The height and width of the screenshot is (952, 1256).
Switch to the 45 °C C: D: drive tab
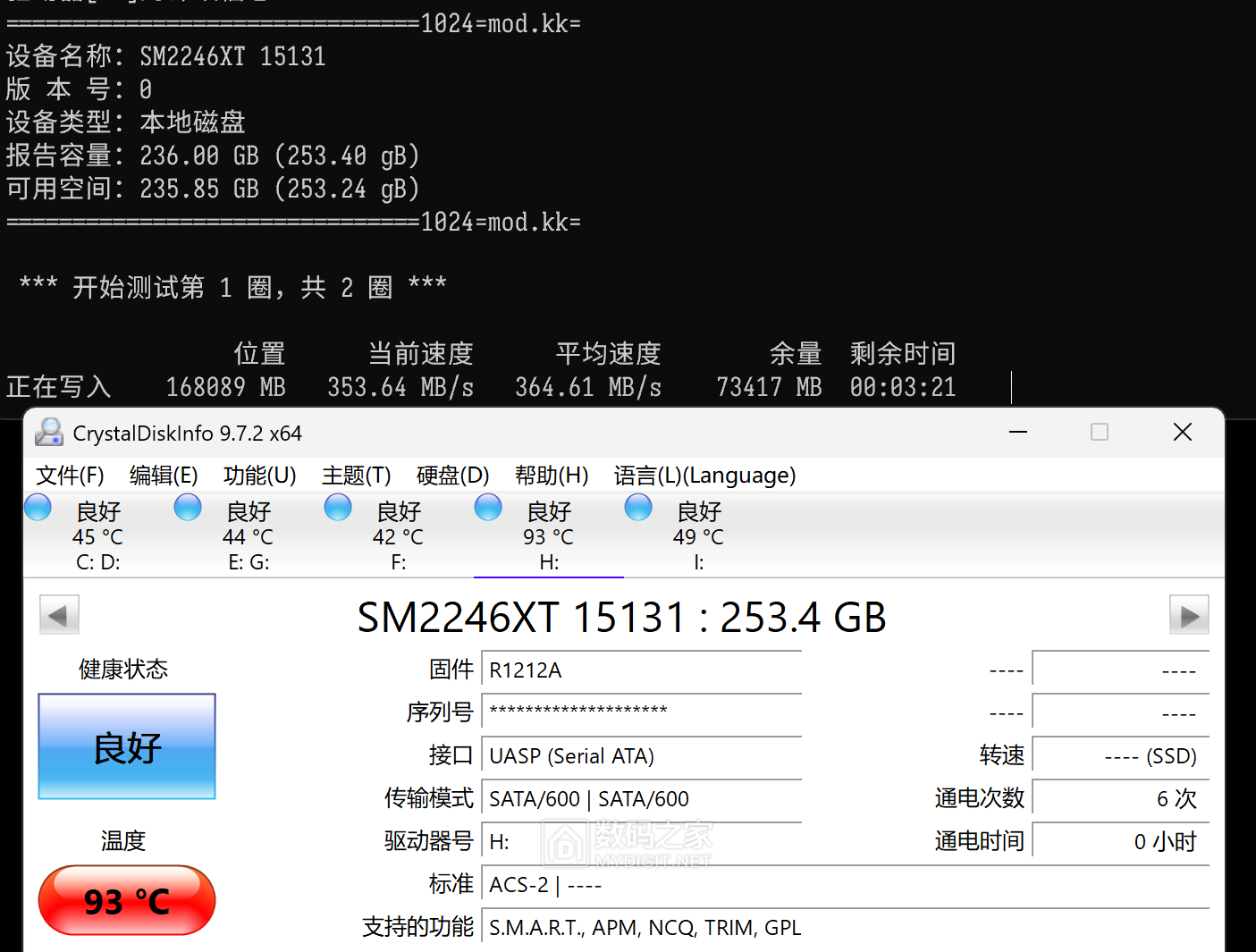pos(98,535)
